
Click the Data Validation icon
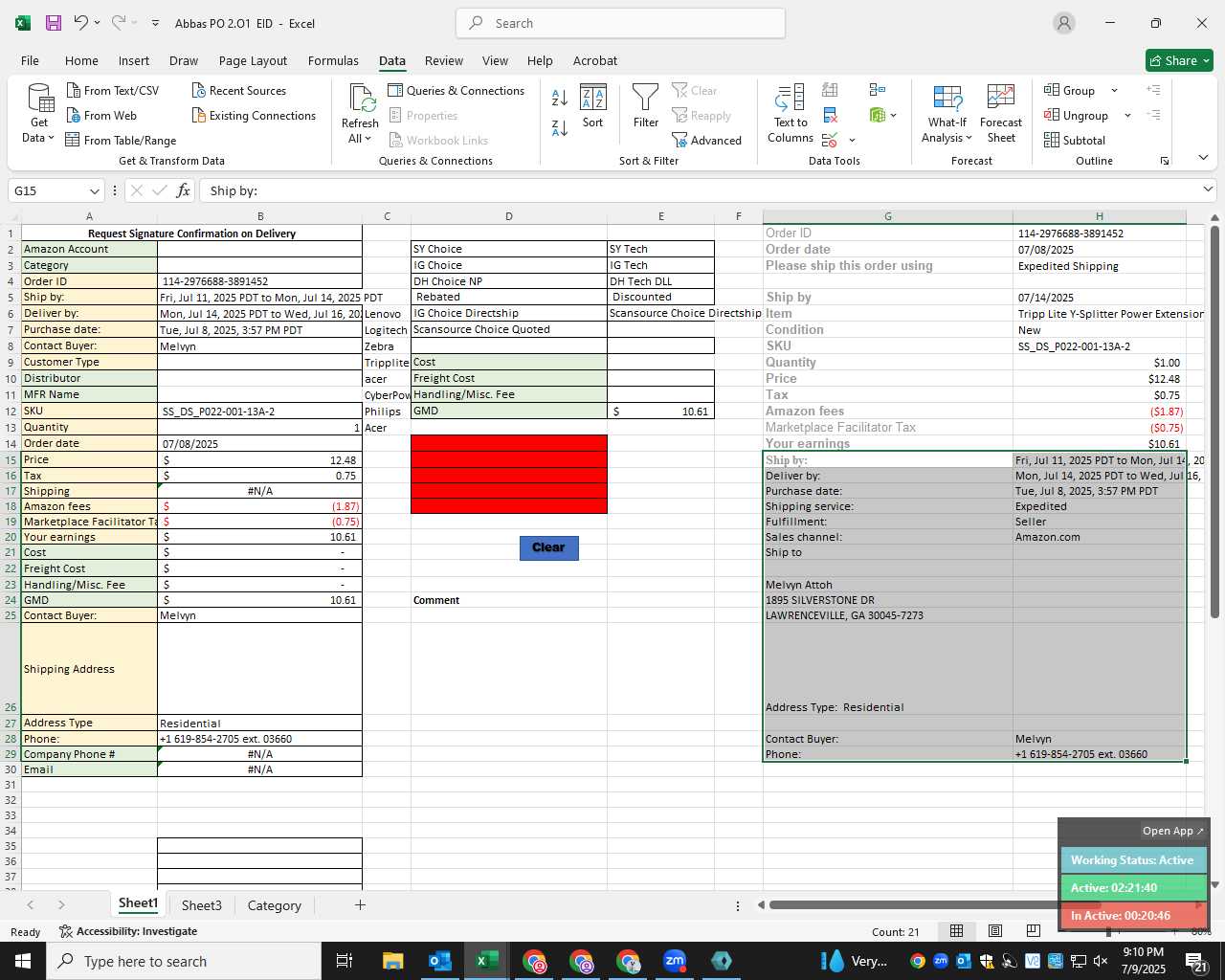tap(830, 140)
